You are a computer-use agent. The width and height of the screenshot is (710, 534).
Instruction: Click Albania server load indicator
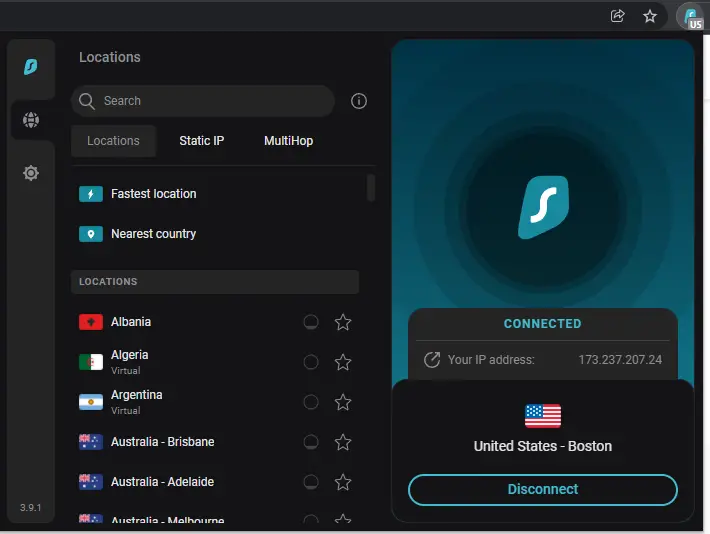pos(311,322)
